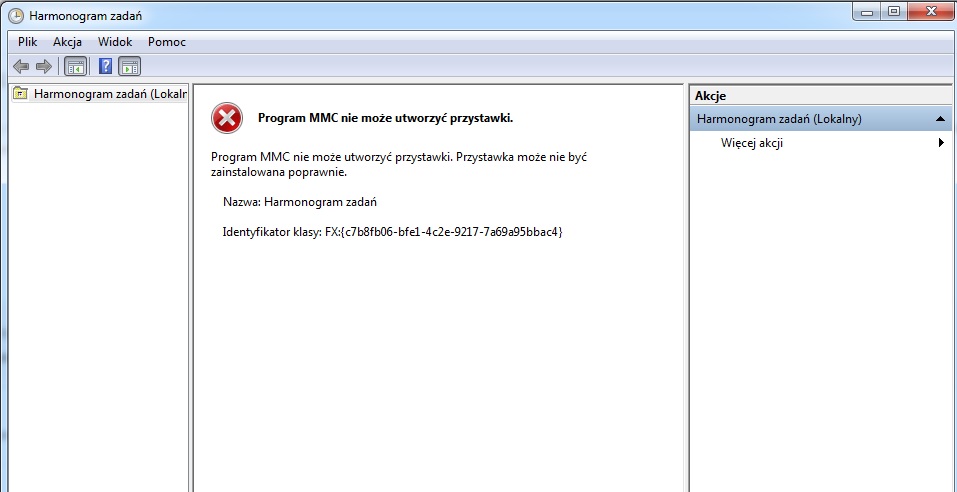Click the Akcje pane heading

pyautogui.click(x=710, y=96)
